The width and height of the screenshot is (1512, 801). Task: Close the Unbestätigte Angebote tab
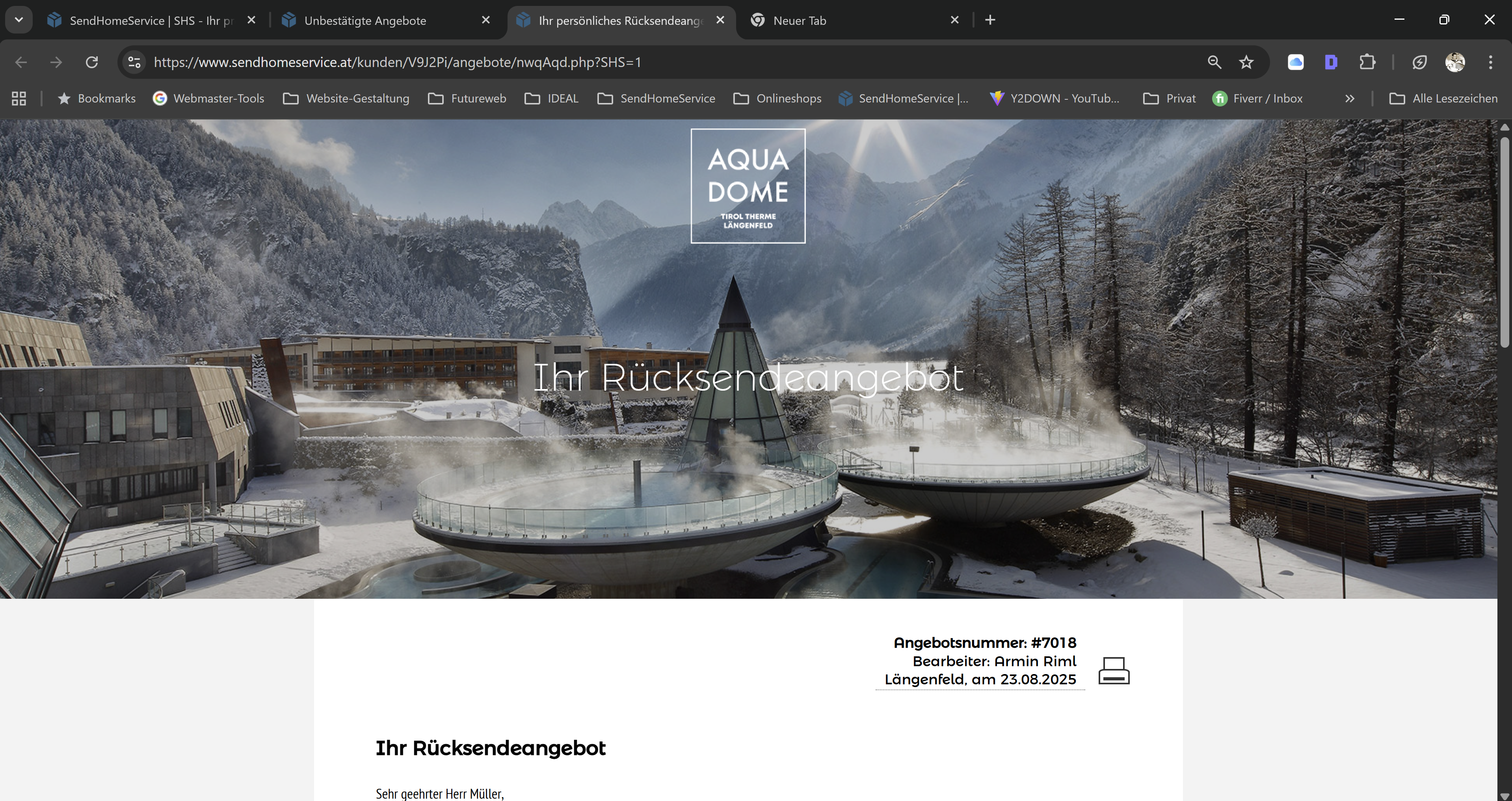pyautogui.click(x=485, y=20)
